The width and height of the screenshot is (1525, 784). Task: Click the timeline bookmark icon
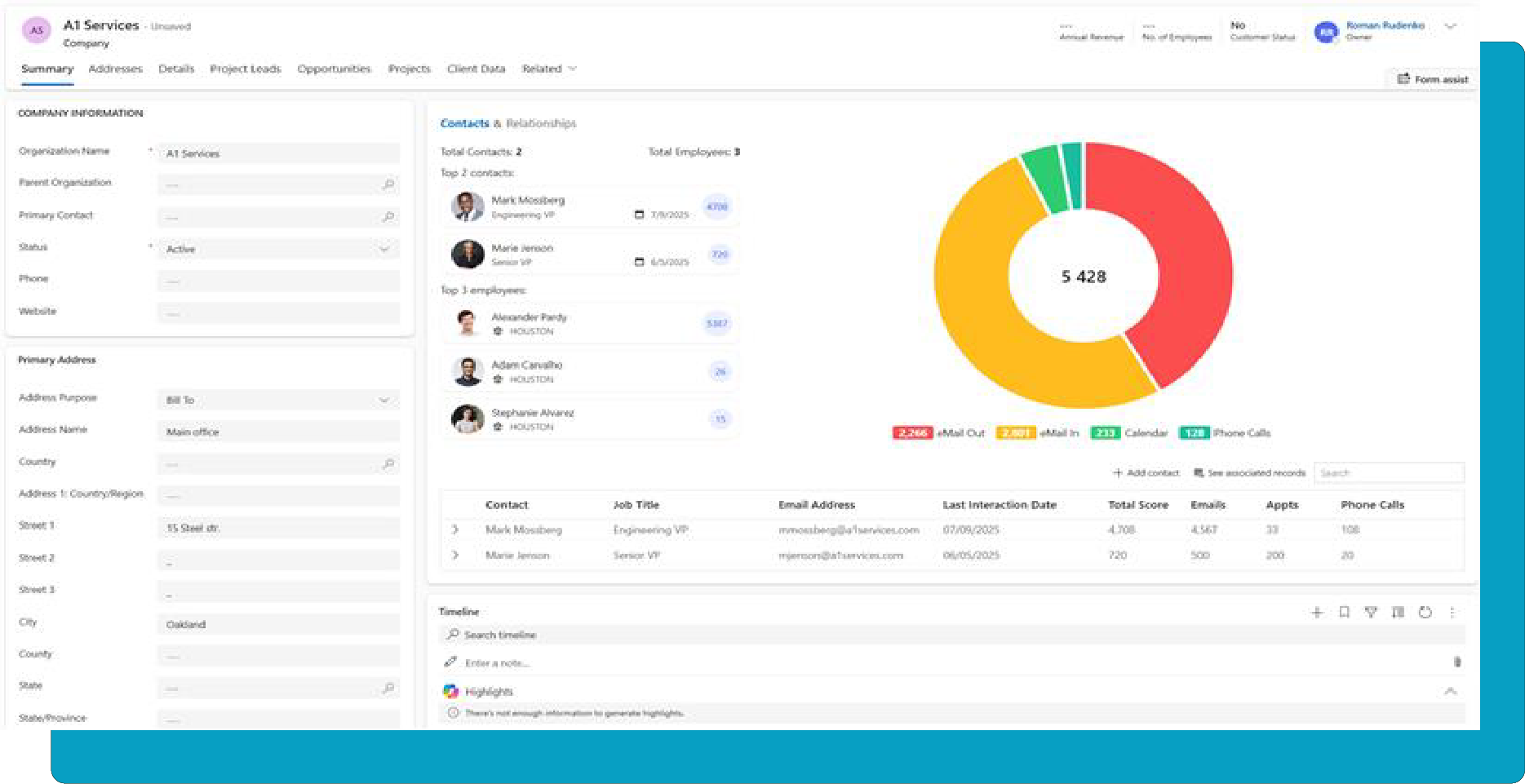(1344, 612)
